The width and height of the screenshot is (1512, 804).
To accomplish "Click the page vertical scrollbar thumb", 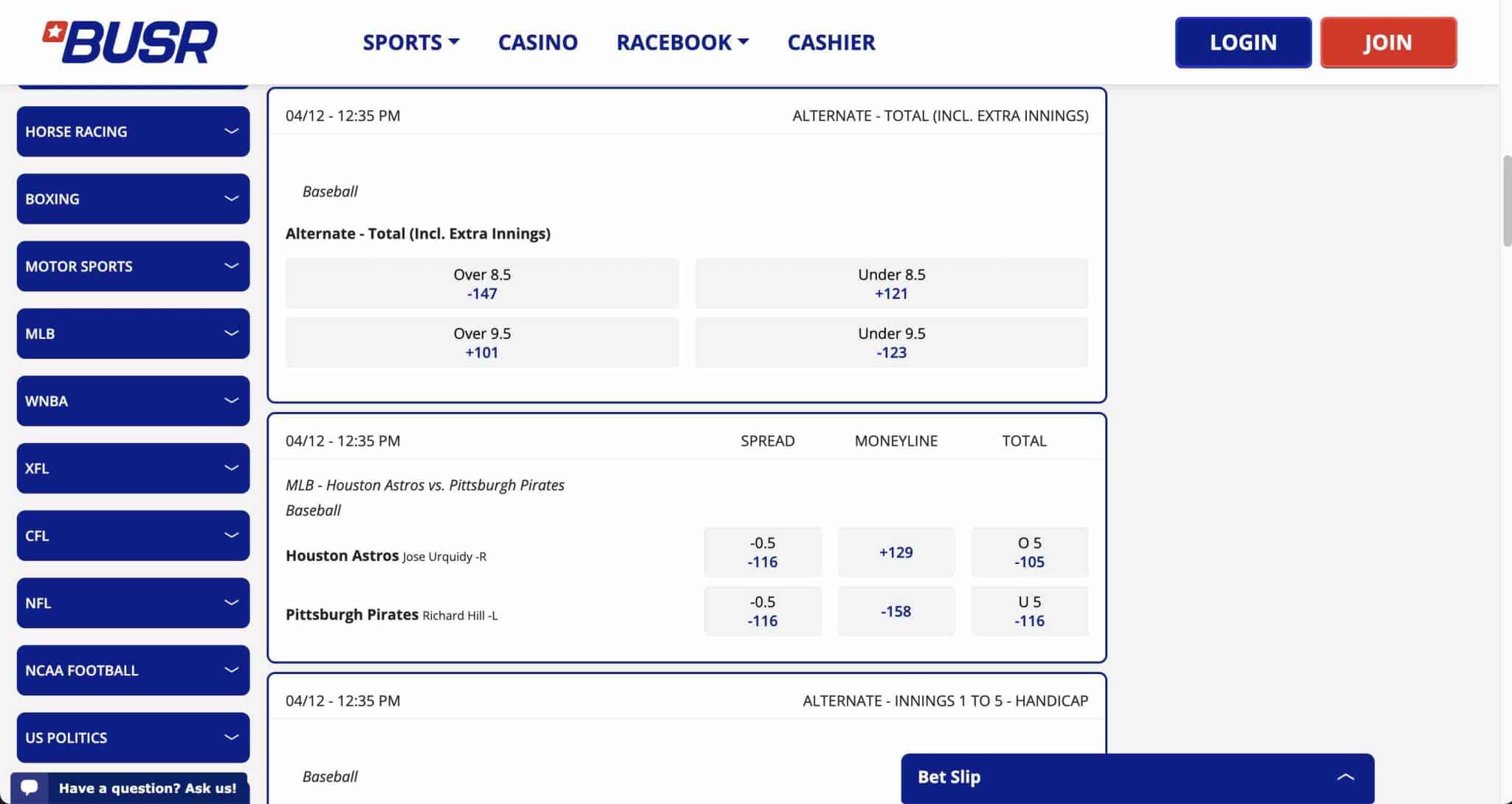I will point(1507,201).
